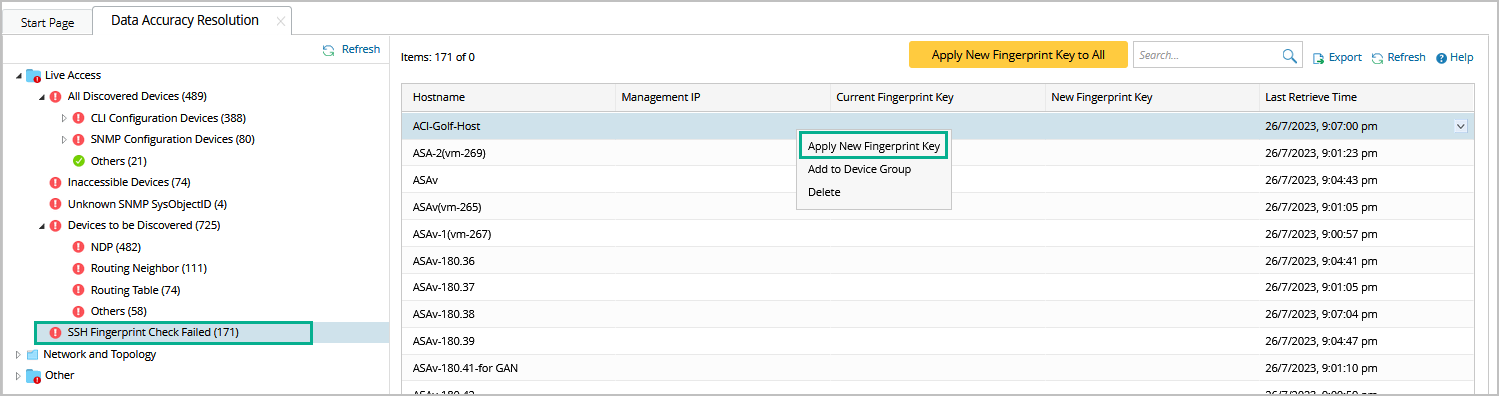This screenshot has width=1499, height=396.
Task: Click the Live Access folder icon
Action: coord(33,75)
